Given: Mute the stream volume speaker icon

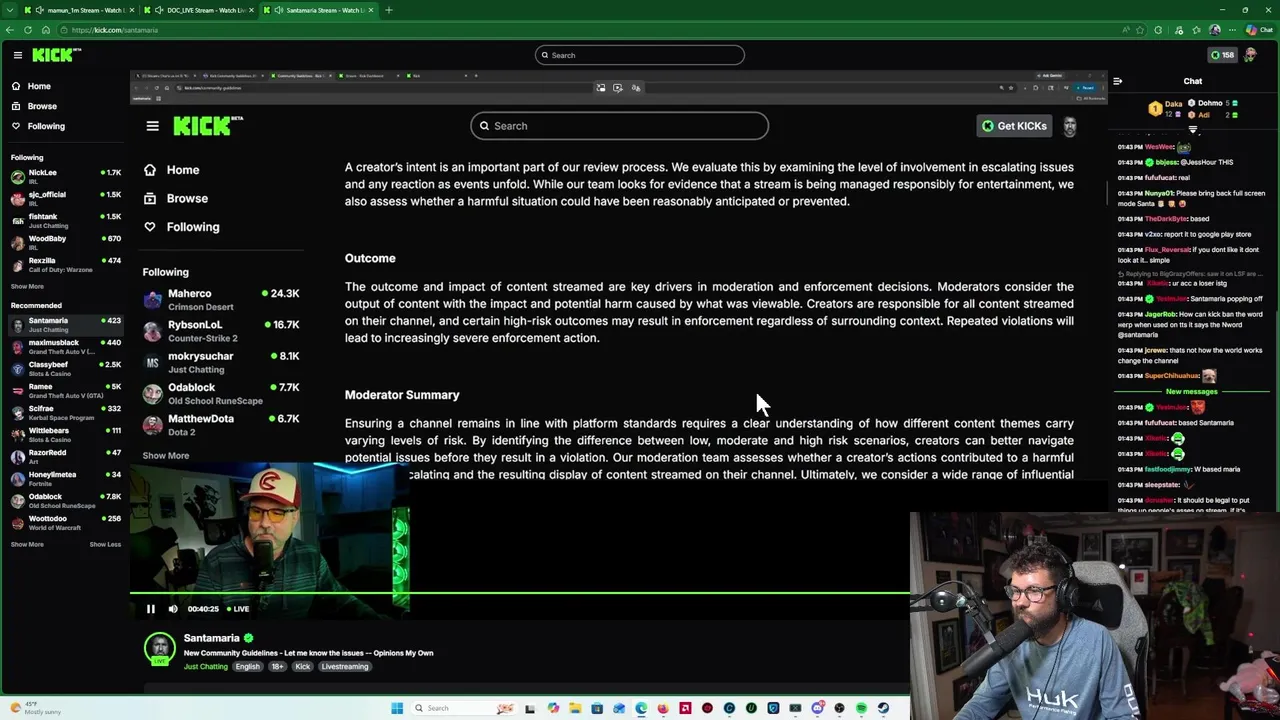Looking at the screenshot, I should (x=172, y=608).
